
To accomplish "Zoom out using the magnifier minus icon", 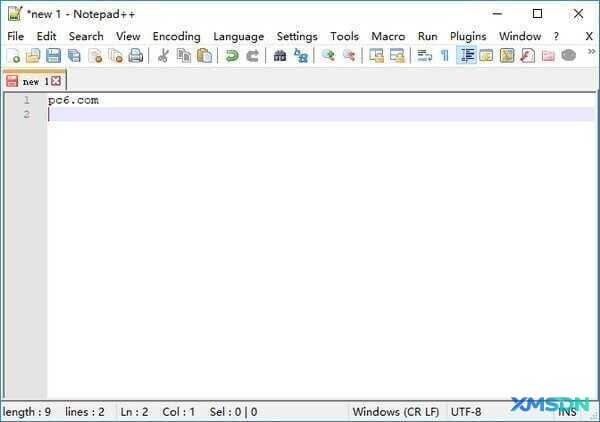I will [349, 56].
